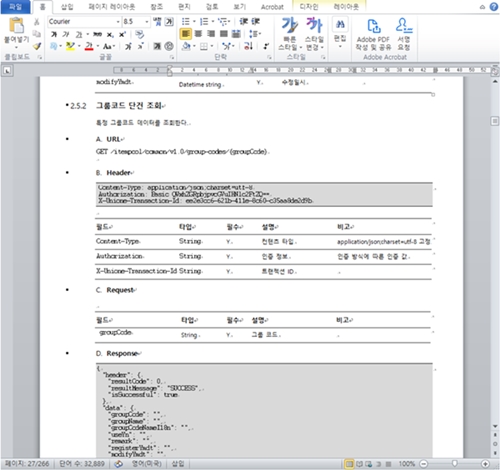Apply left paragraph alignment
500x470 pixels.
(x=185, y=34)
